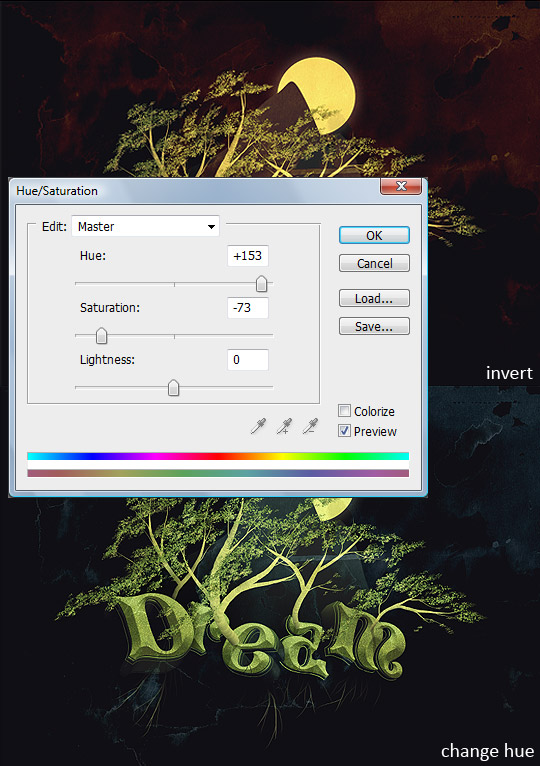Click the Saturation slider handle
This screenshot has width=540, height=766.
[101, 336]
